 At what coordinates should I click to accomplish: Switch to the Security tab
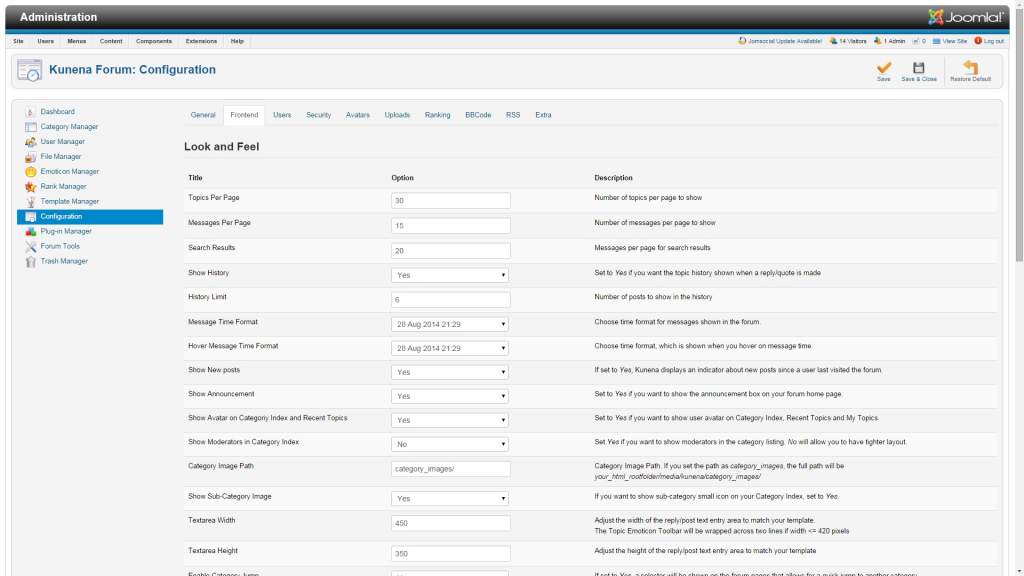pyautogui.click(x=318, y=115)
